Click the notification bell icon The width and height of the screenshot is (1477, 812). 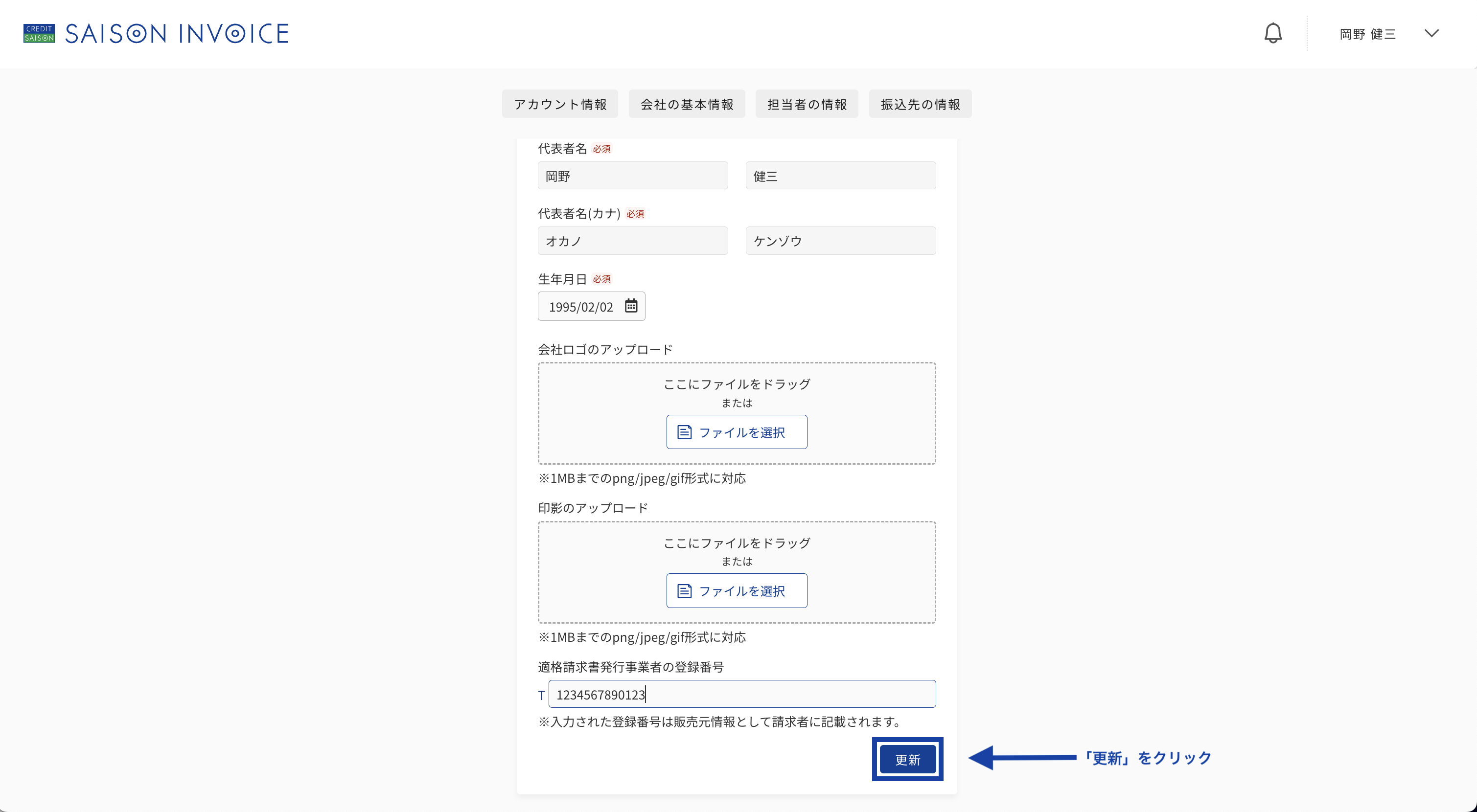point(1273,33)
